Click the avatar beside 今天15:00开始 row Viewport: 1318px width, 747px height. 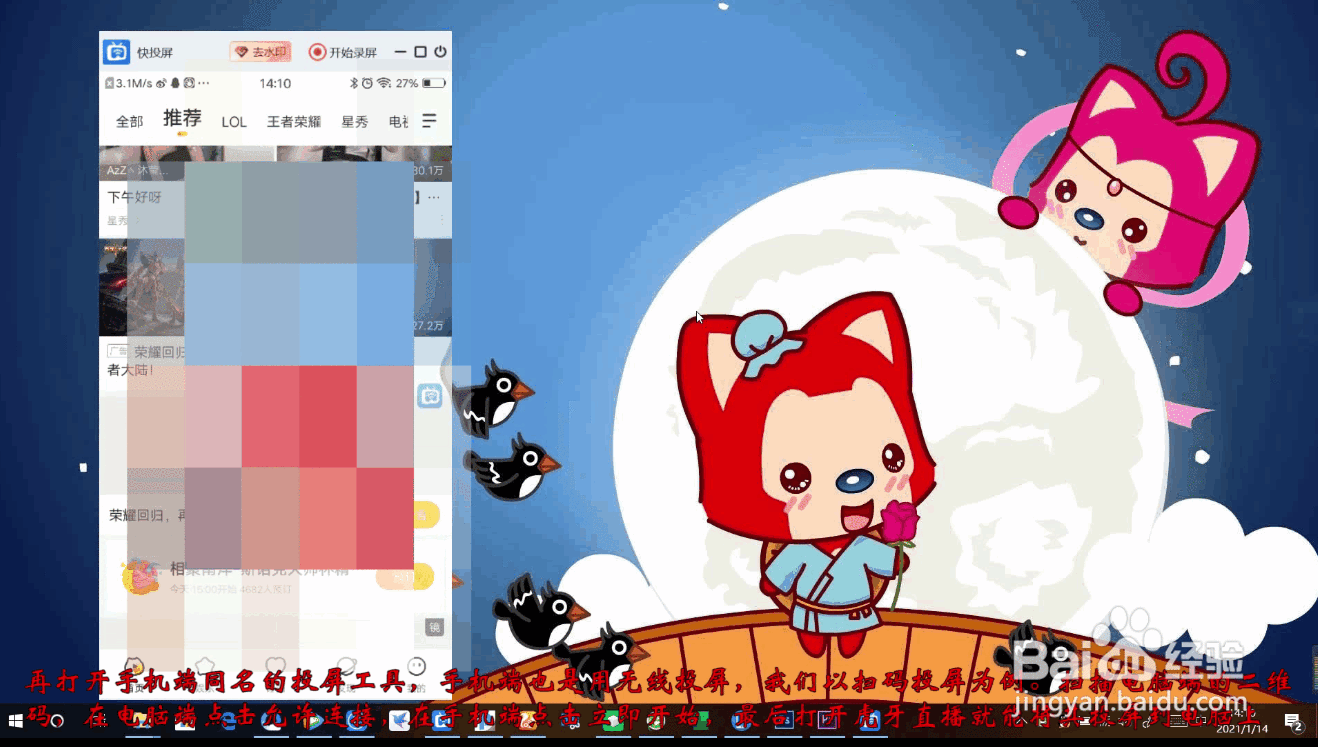click(140, 577)
